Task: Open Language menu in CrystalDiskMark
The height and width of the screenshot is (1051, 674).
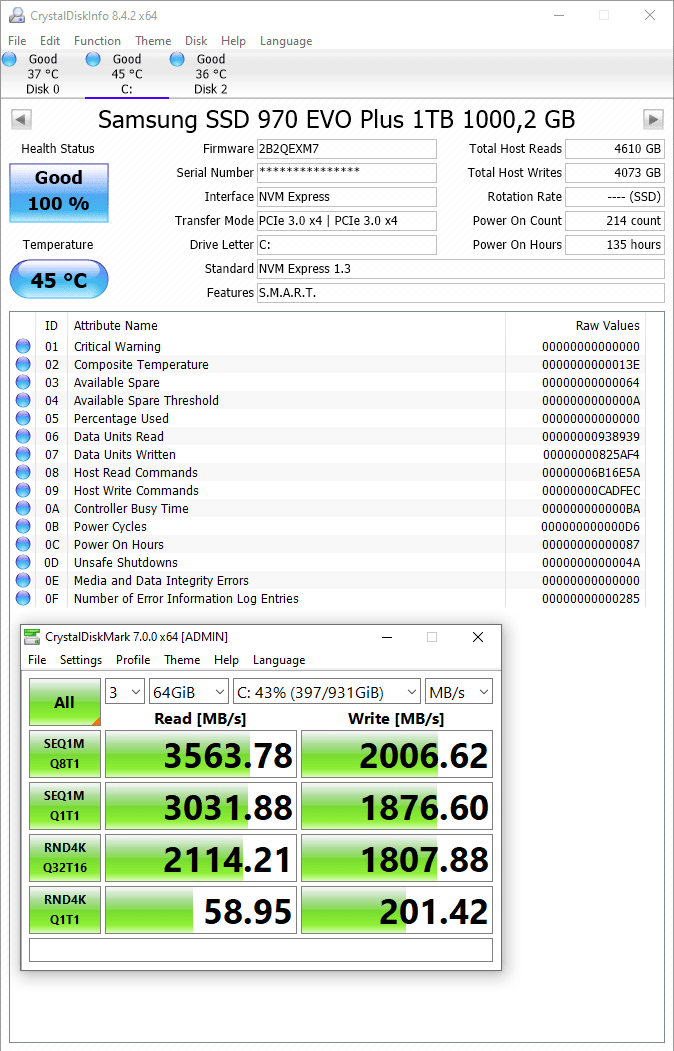Action: point(279,660)
